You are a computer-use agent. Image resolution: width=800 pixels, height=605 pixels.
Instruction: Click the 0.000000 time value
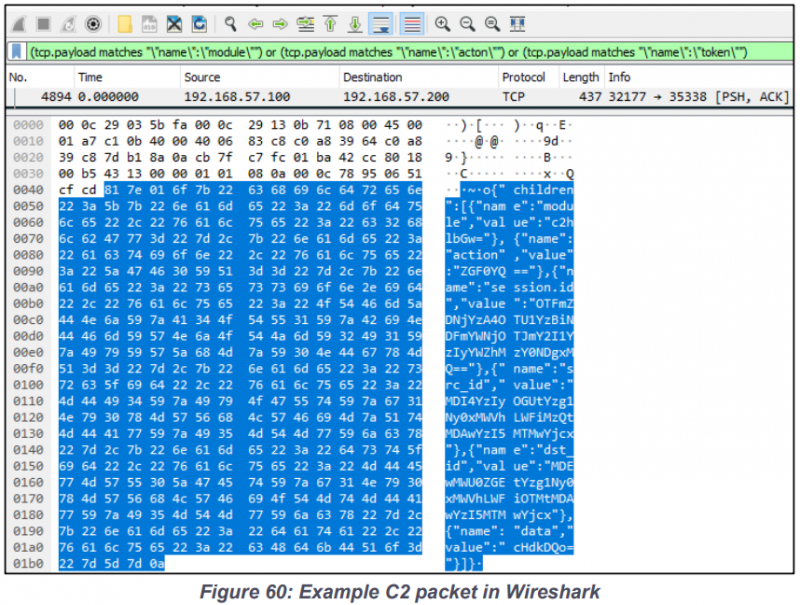click(108, 96)
